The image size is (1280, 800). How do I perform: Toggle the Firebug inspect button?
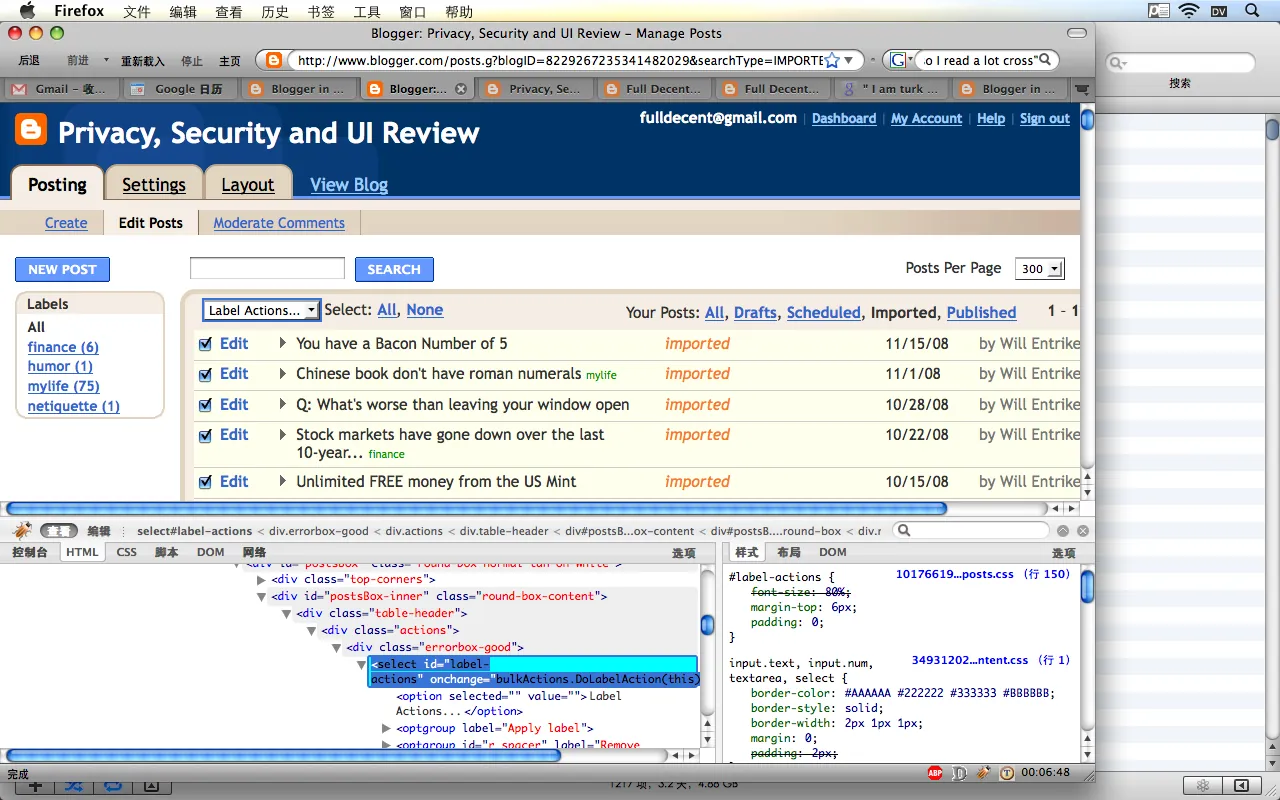[x=59, y=531]
